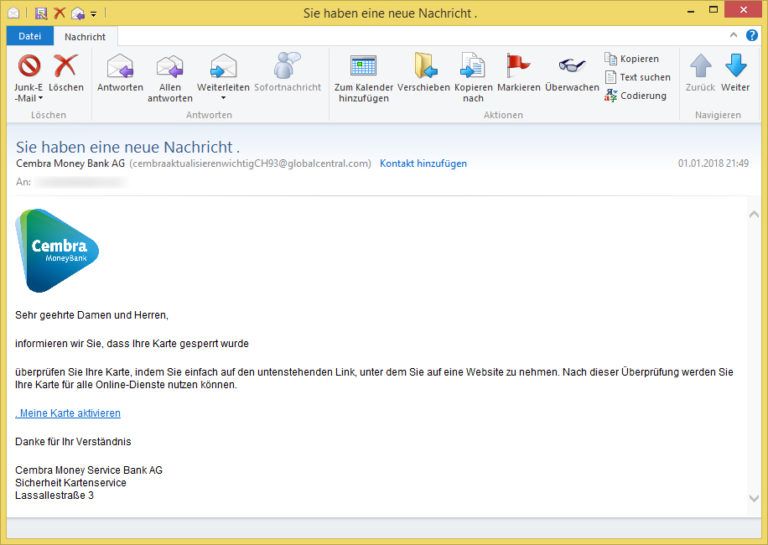Viewport: 768px width, 545px height.
Task: Copy message using Kopieren nach
Action: click(473, 78)
